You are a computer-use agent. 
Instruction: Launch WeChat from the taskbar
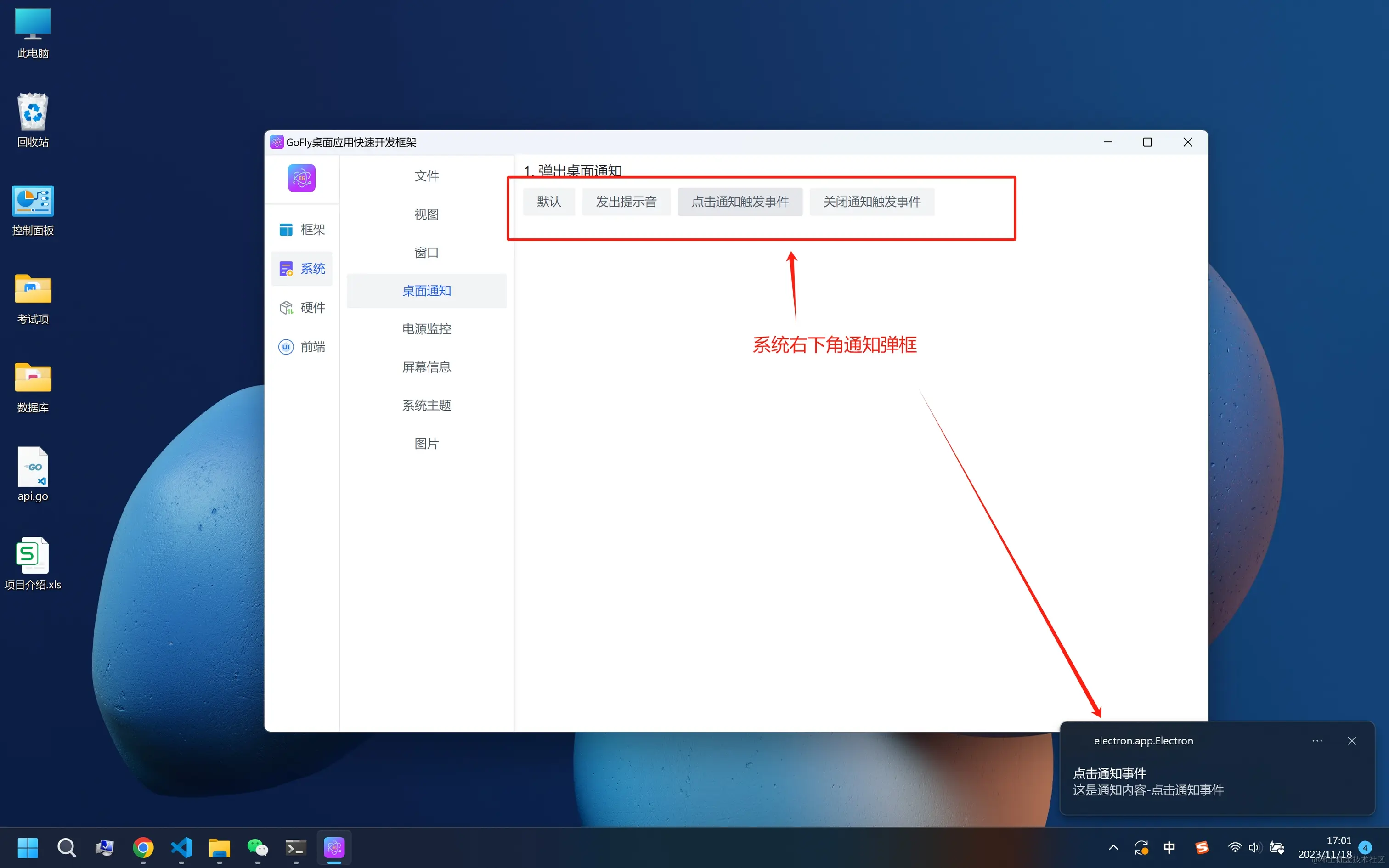(x=258, y=847)
